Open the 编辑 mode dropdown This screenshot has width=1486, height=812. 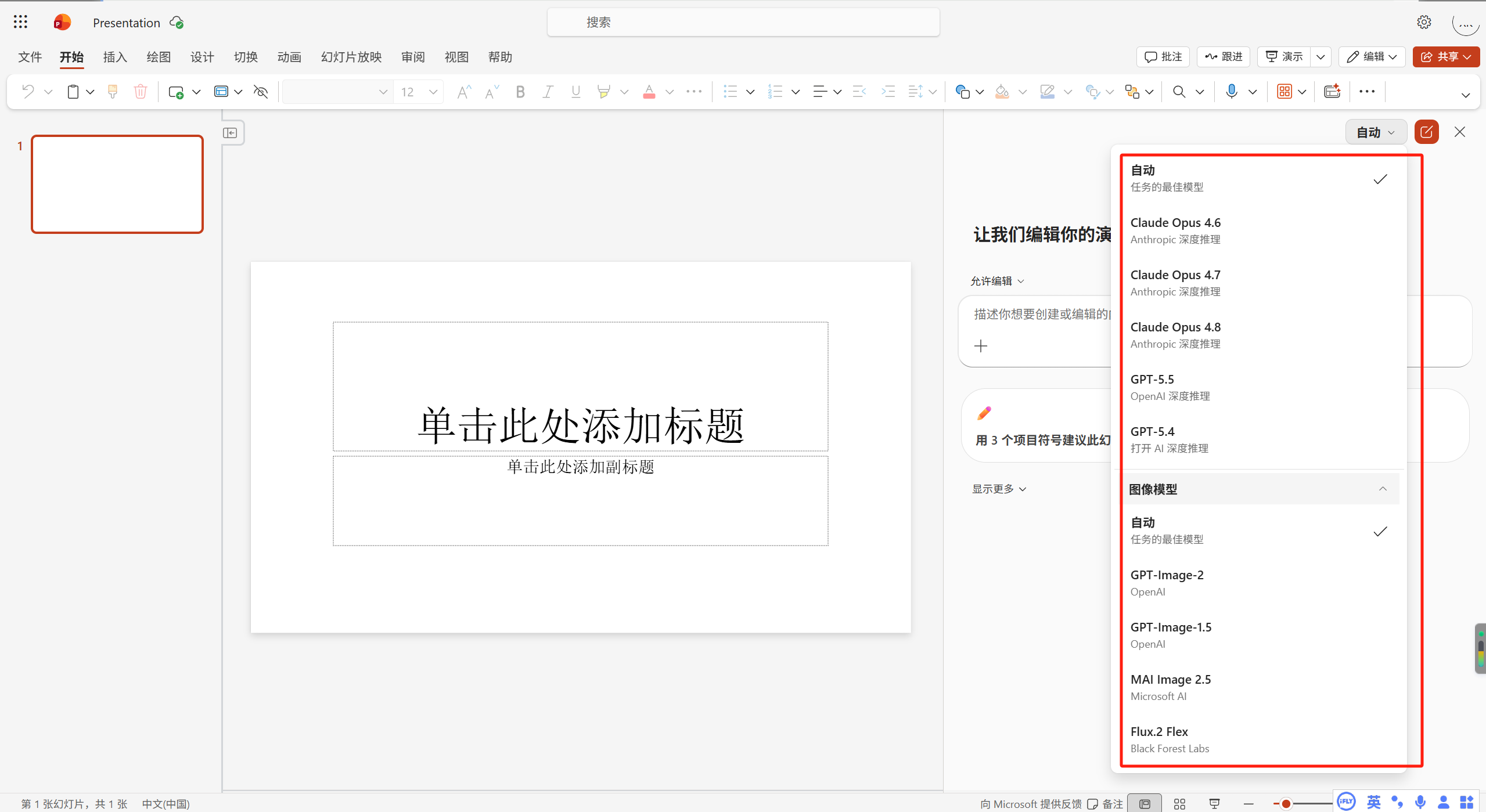pos(1372,57)
